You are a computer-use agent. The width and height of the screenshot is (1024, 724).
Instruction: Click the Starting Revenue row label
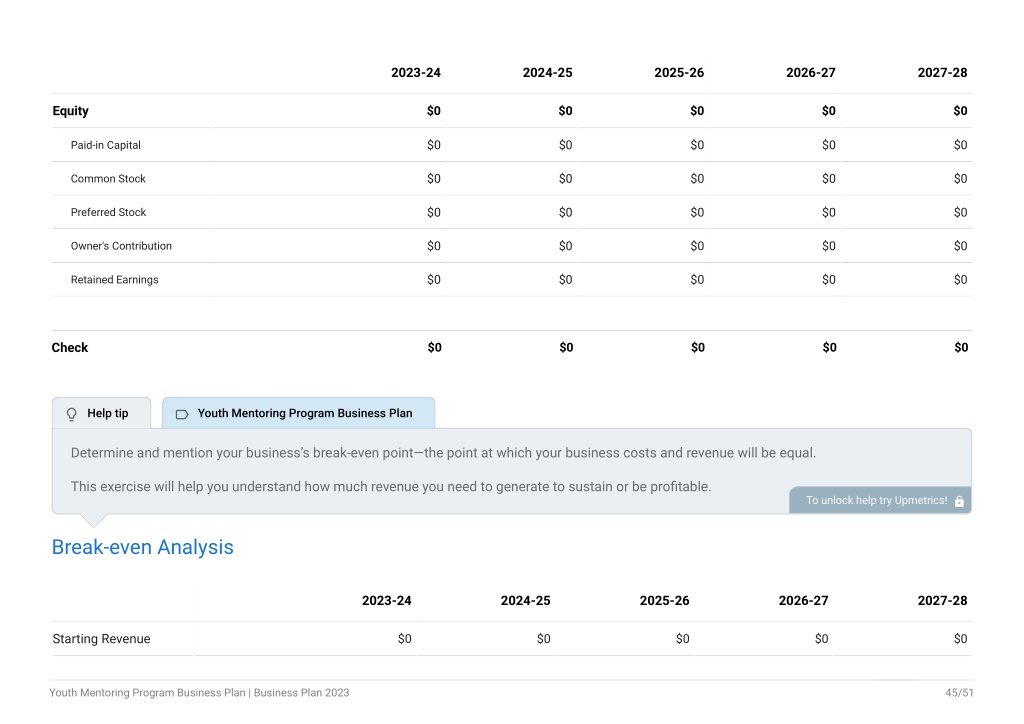(101, 639)
